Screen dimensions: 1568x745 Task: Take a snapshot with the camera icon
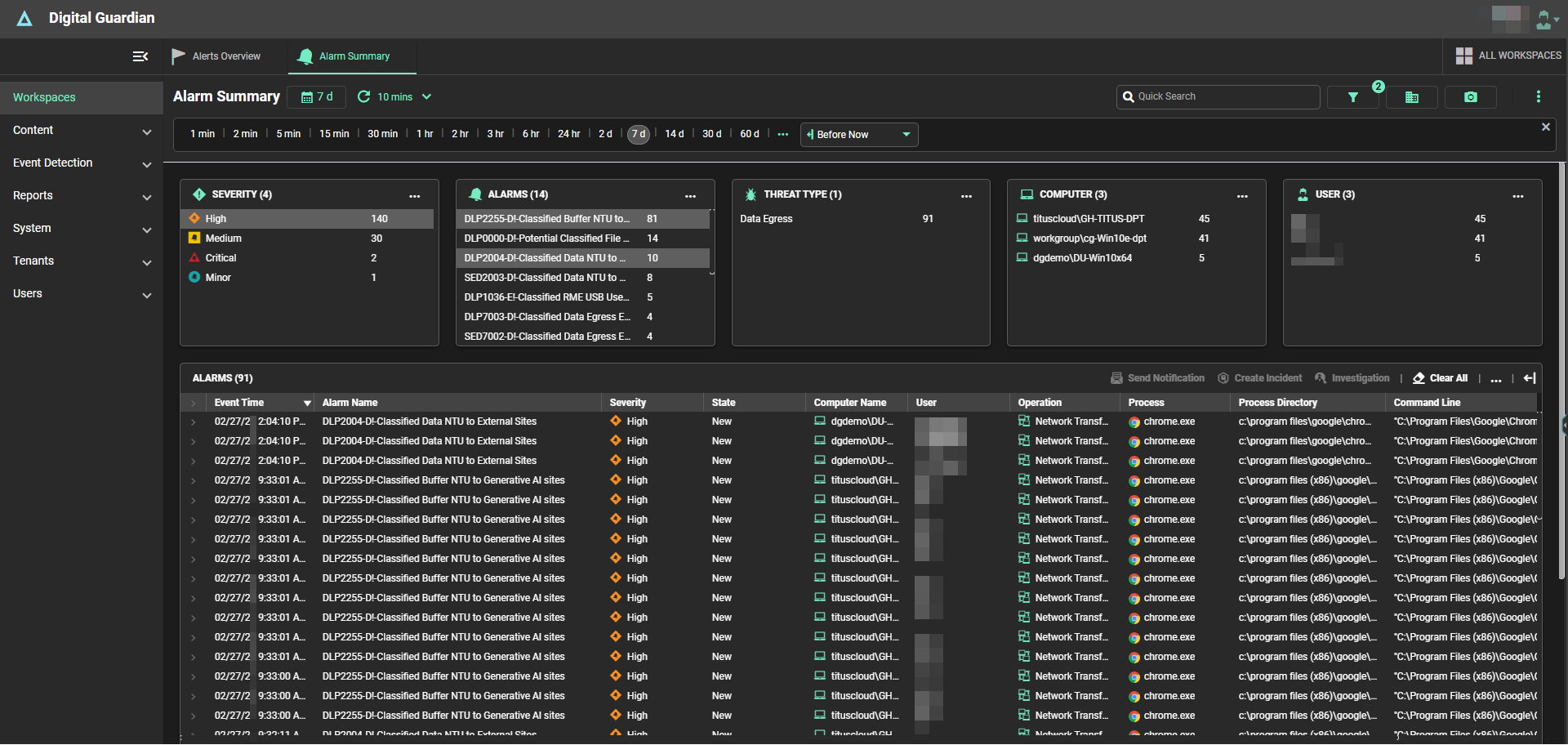[1470, 97]
